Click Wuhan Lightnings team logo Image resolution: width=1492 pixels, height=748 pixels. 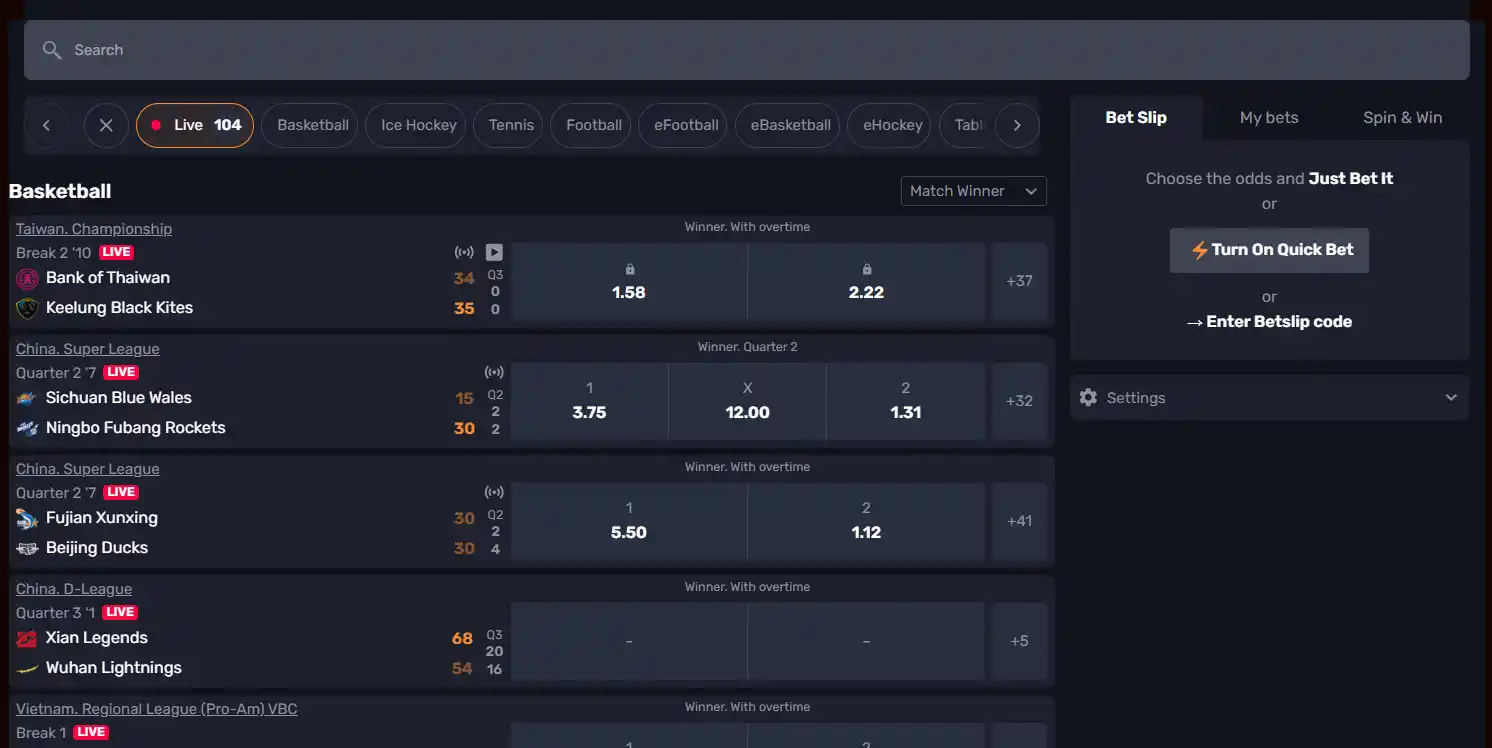[x=27, y=668]
